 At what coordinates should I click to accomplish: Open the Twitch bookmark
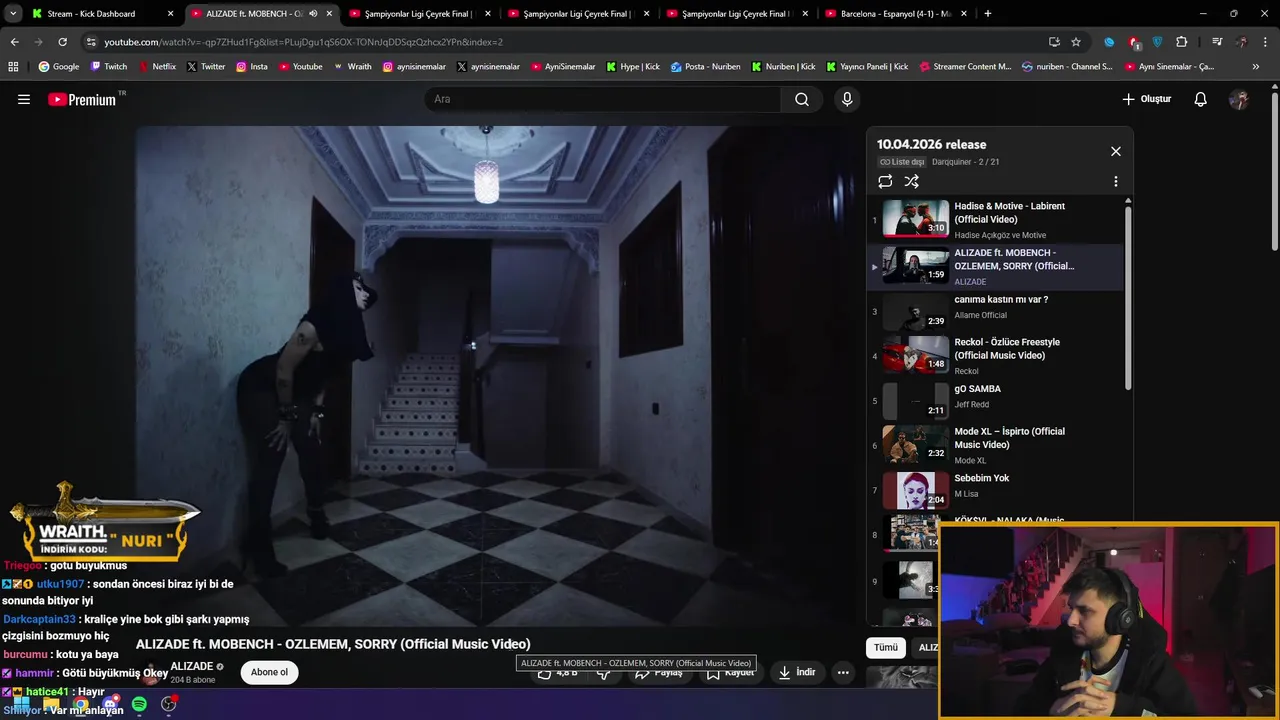[109, 67]
